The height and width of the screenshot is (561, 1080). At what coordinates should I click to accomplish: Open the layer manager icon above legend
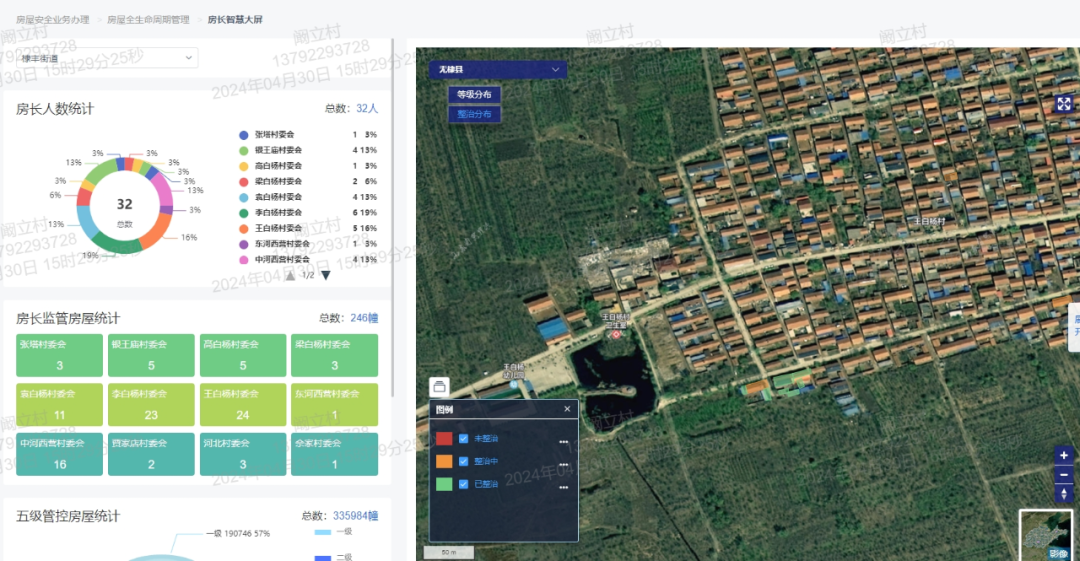(x=439, y=387)
